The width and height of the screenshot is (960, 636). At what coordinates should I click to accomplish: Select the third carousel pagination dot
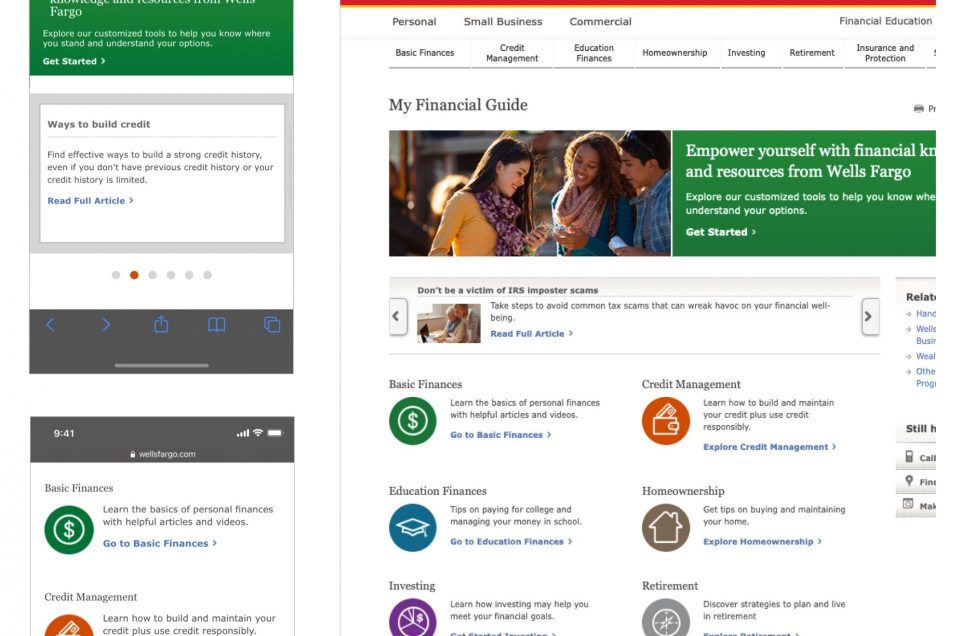point(152,275)
